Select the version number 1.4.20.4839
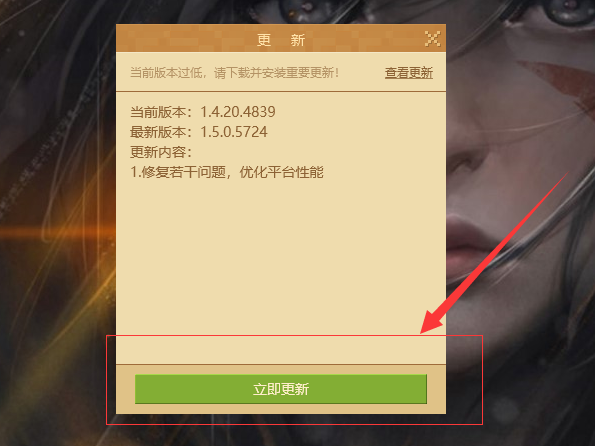 238,112
